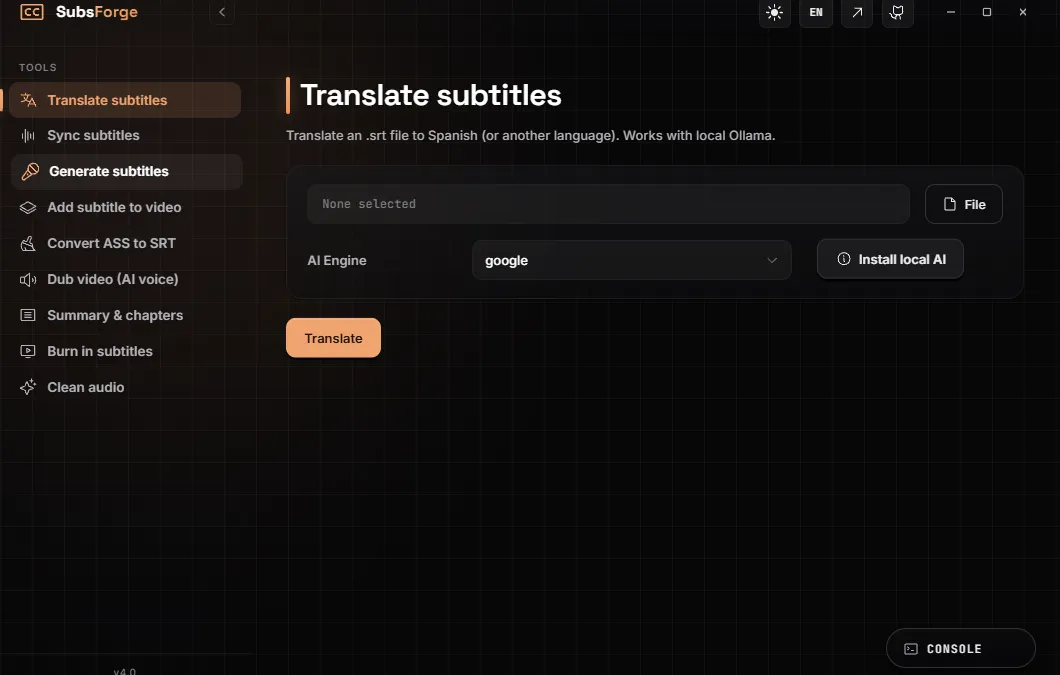Maximize the SubsForge window
The width and height of the screenshot is (1060, 675).
987,12
